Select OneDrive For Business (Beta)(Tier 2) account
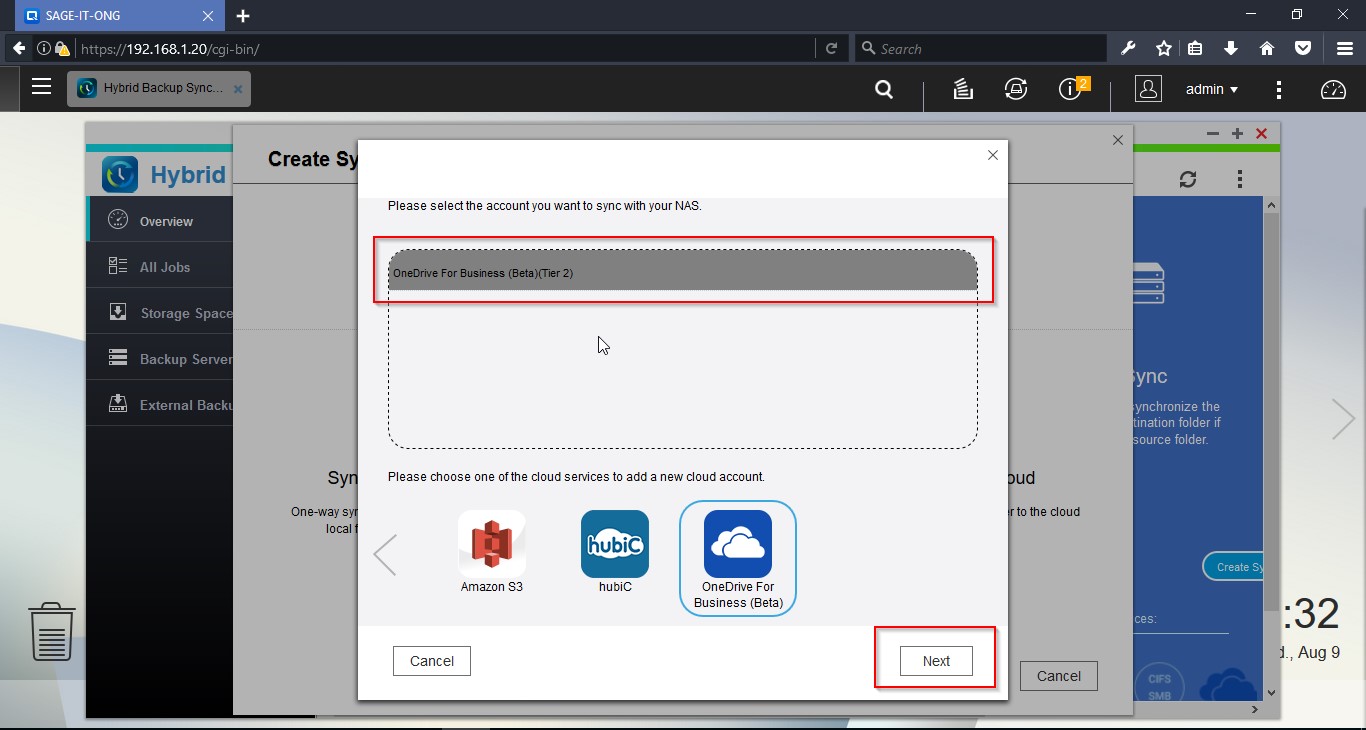 point(682,272)
